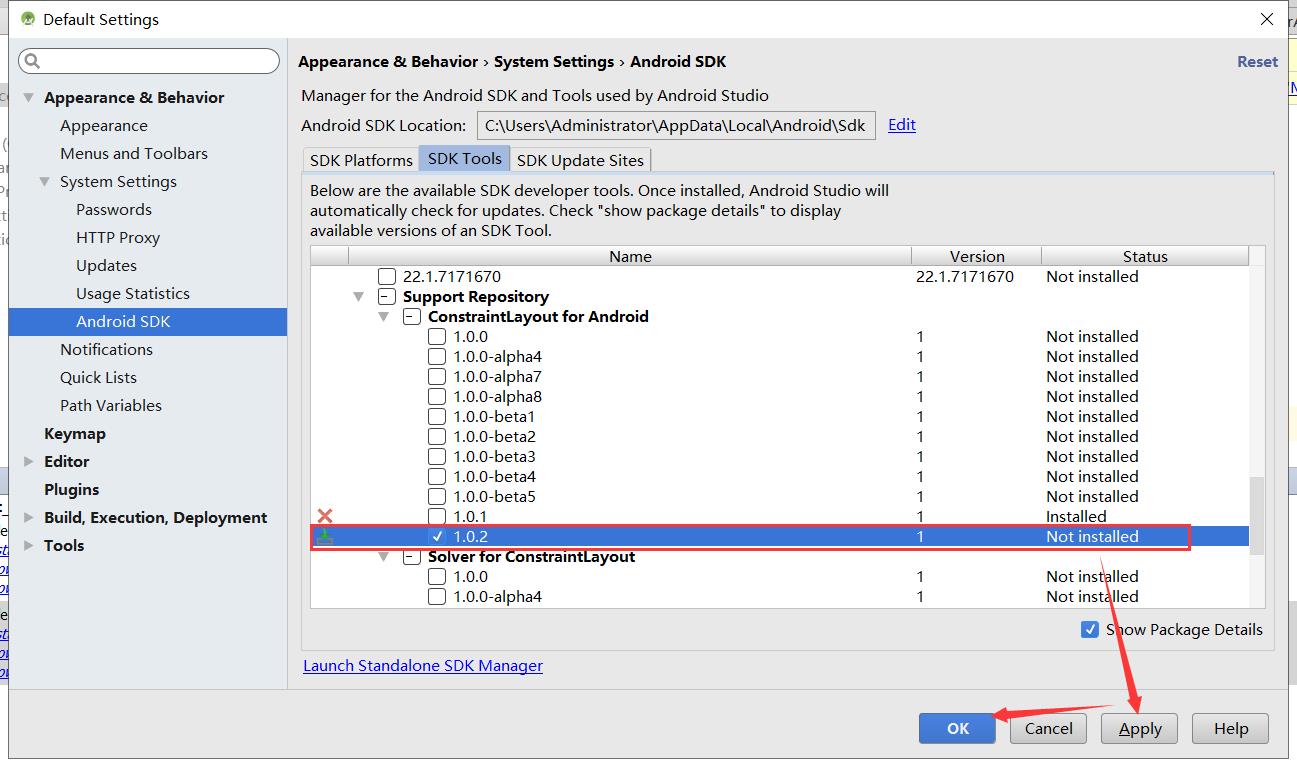Click 'Installed' status of 1.0.1 row
This screenshot has height=767, width=1297.
pos(1076,517)
